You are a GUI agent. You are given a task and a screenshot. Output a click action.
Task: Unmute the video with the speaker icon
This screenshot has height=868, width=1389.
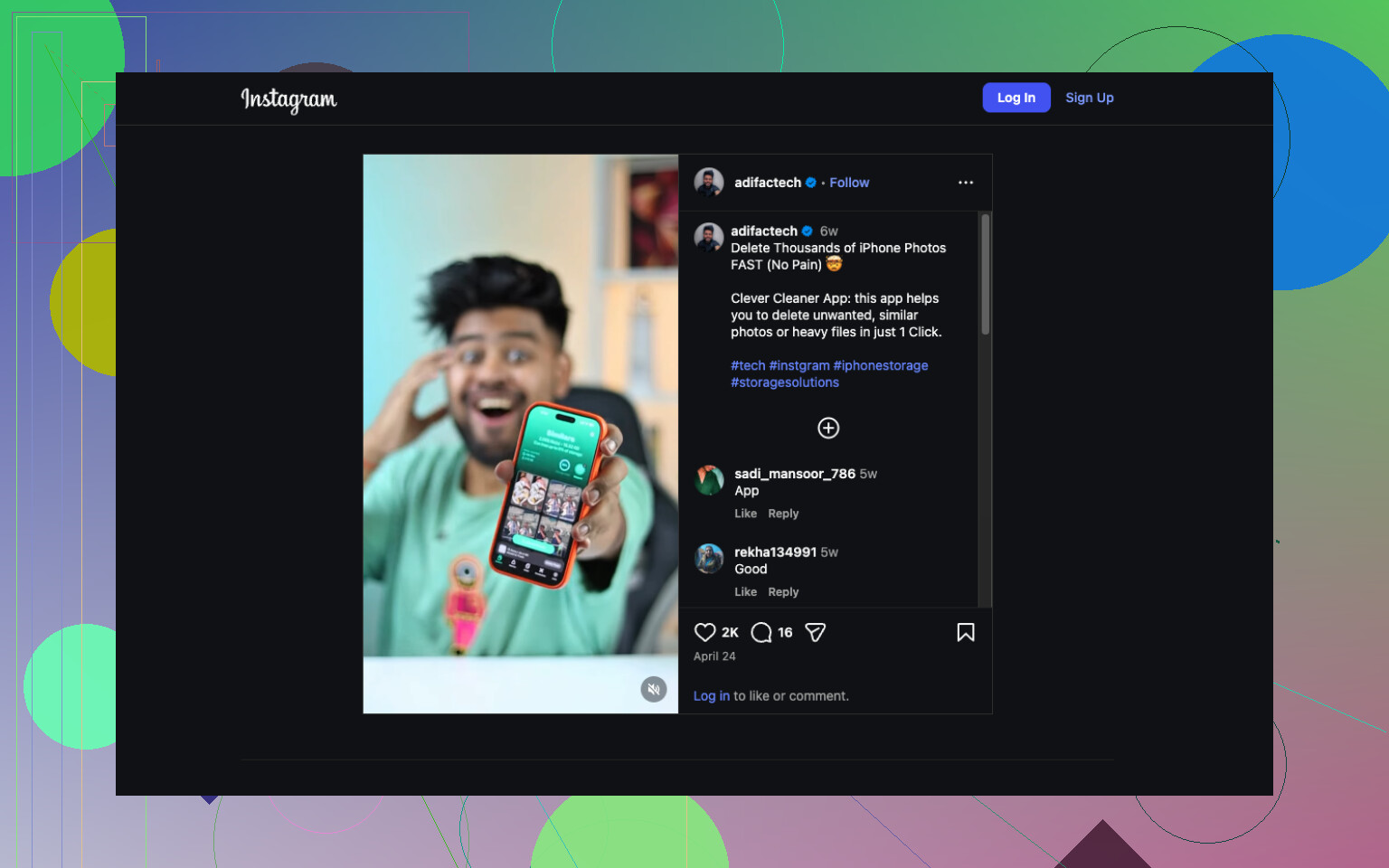[x=654, y=689]
